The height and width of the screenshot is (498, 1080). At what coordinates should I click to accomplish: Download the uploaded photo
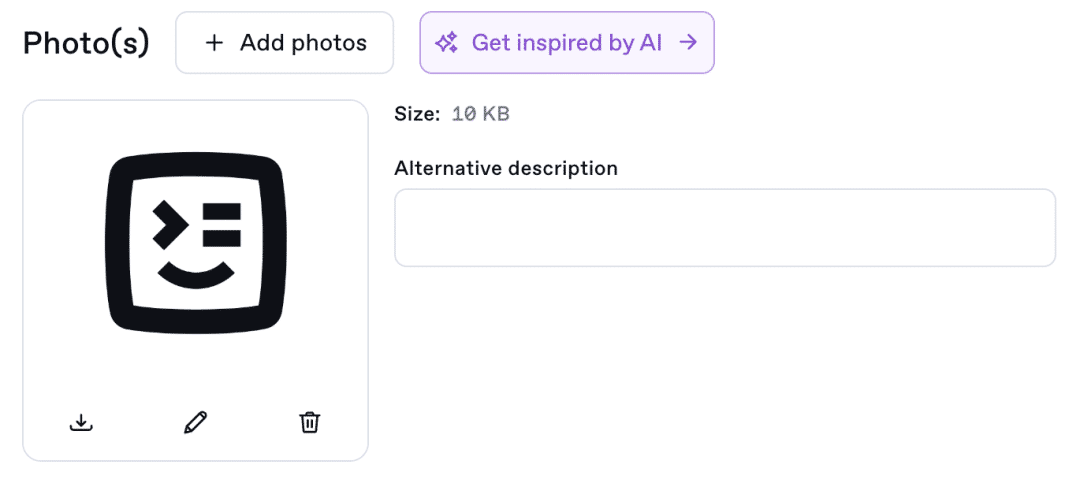(81, 422)
